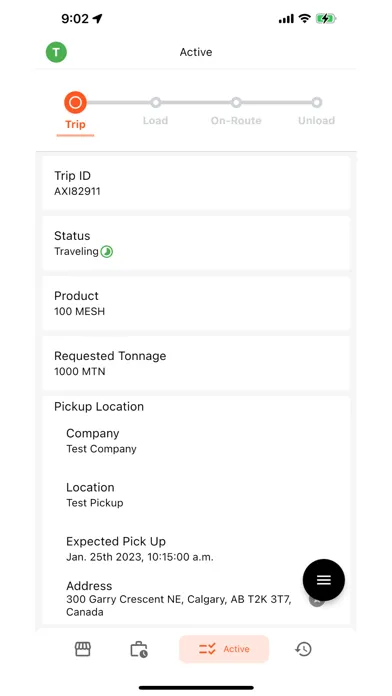Open the trip history clock icon

(x=303, y=649)
